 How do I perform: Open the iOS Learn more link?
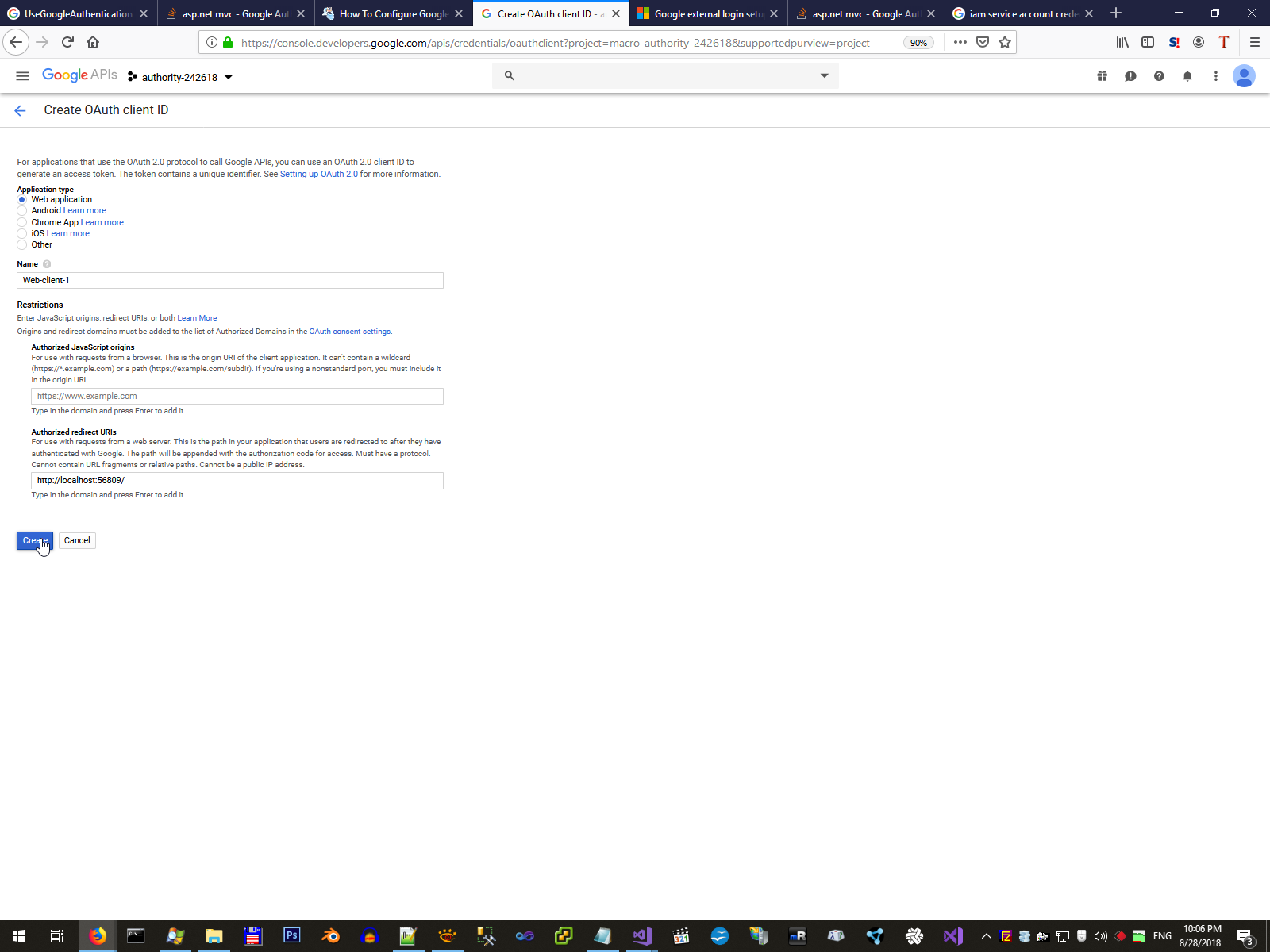[x=68, y=234]
